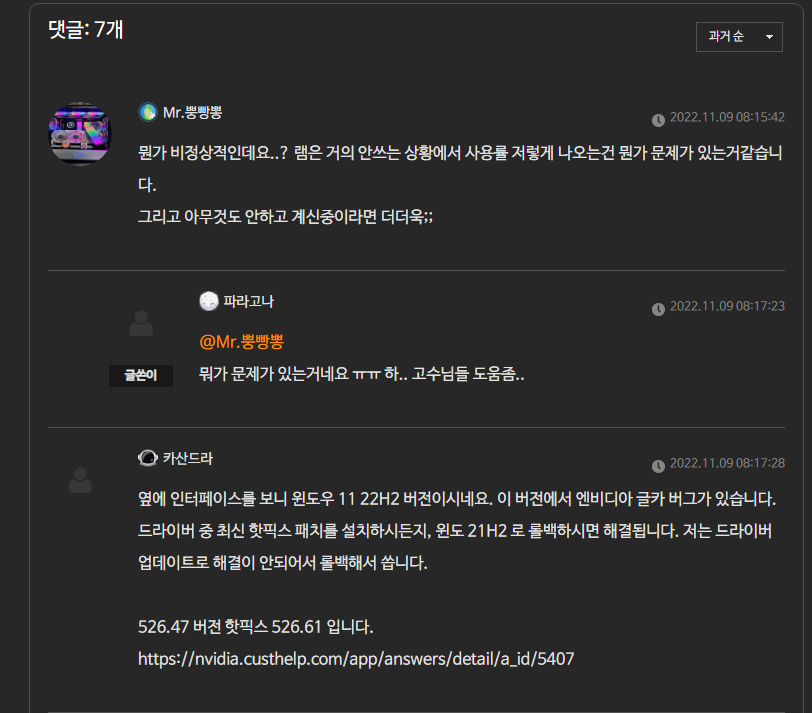Image resolution: width=812 pixels, height=713 pixels.
Task: Open 파라고나 username link
Action: 249,301
